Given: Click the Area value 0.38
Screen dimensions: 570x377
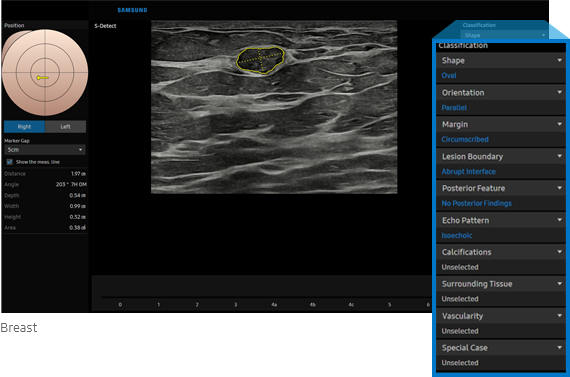Looking at the screenshot, I should pos(78,228).
